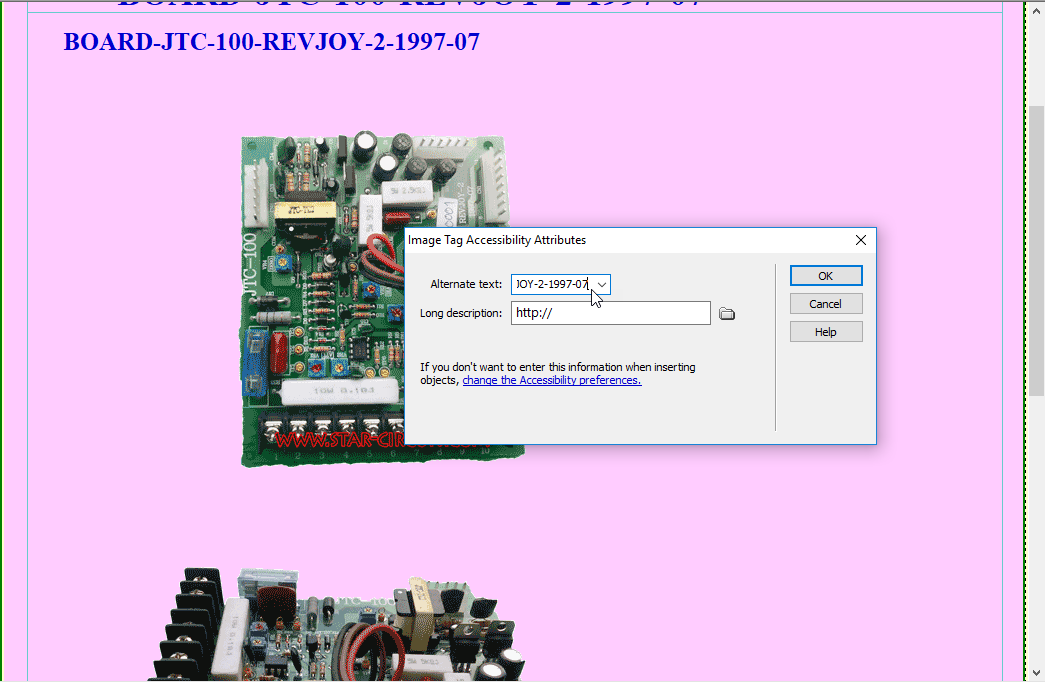Image resolution: width=1045 pixels, height=683 pixels.
Task: Click the vertical scrollbar thumb of the document
Action: click(1036, 250)
